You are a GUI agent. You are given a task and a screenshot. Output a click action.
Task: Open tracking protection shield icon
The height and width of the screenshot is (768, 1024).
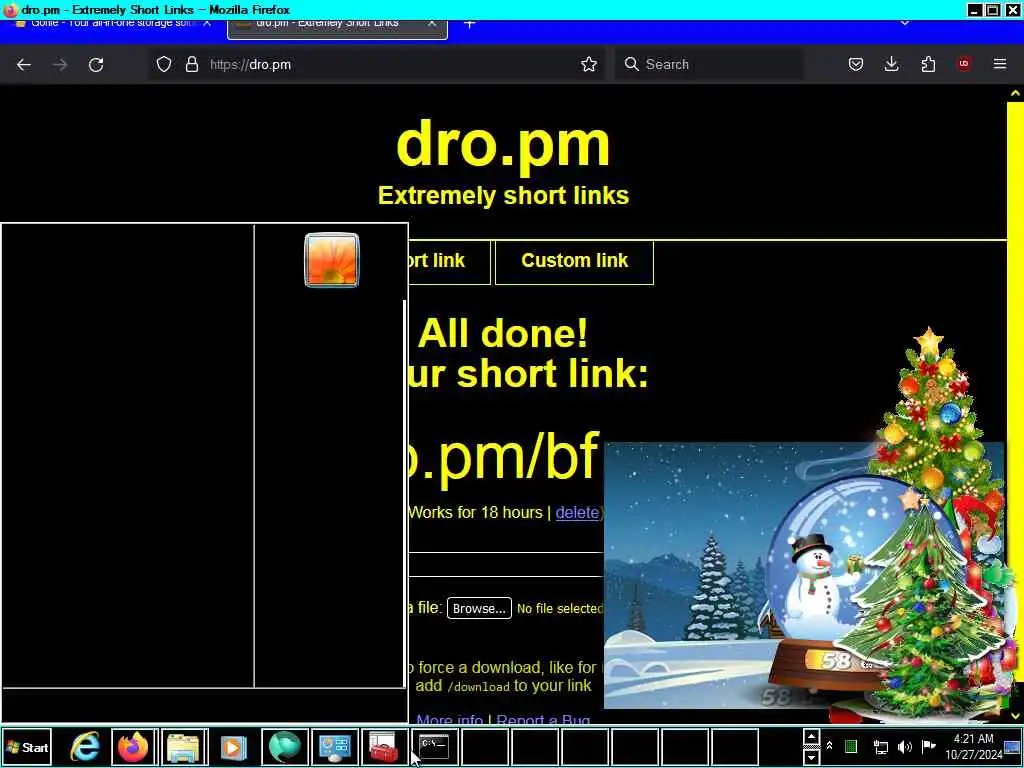click(164, 64)
